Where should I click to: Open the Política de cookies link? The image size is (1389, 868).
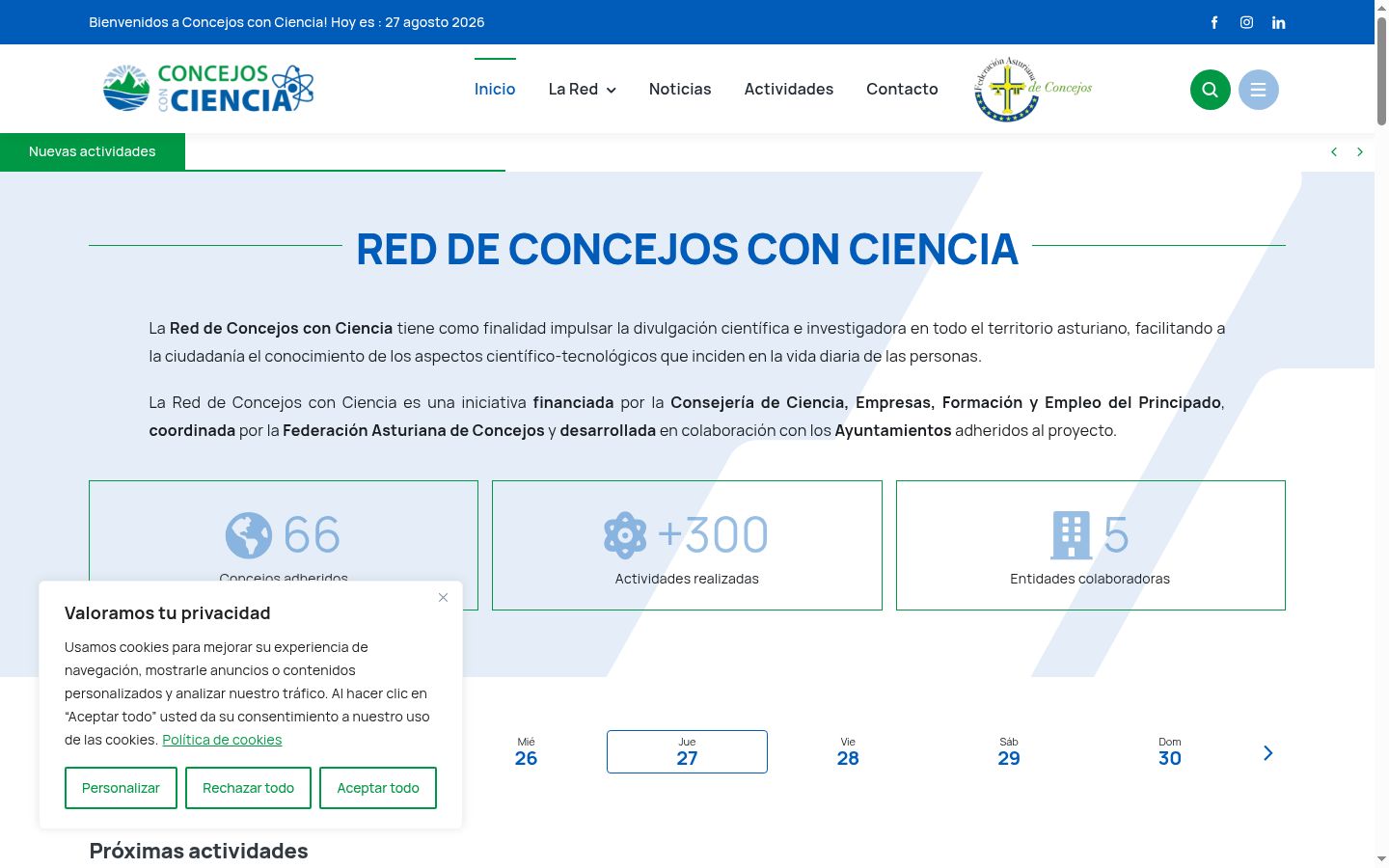(x=222, y=740)
